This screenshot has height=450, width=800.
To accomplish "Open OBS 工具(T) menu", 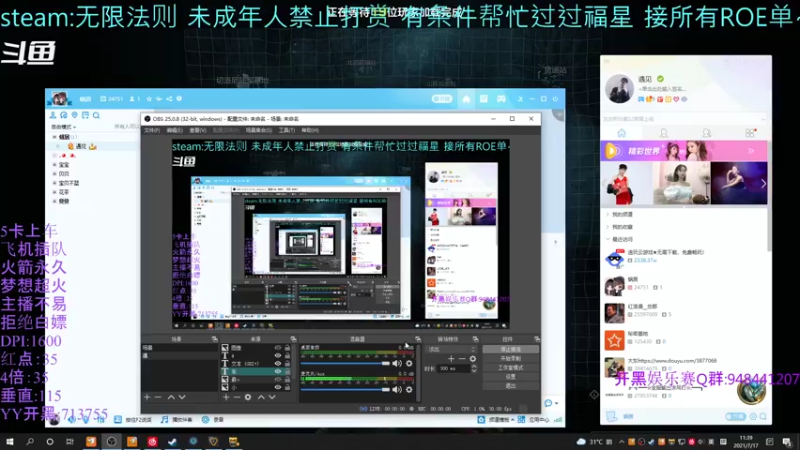I will click(287, 130).
